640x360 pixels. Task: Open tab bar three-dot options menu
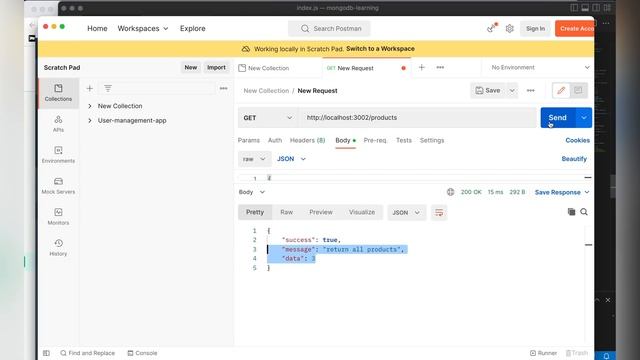point(440,67)
